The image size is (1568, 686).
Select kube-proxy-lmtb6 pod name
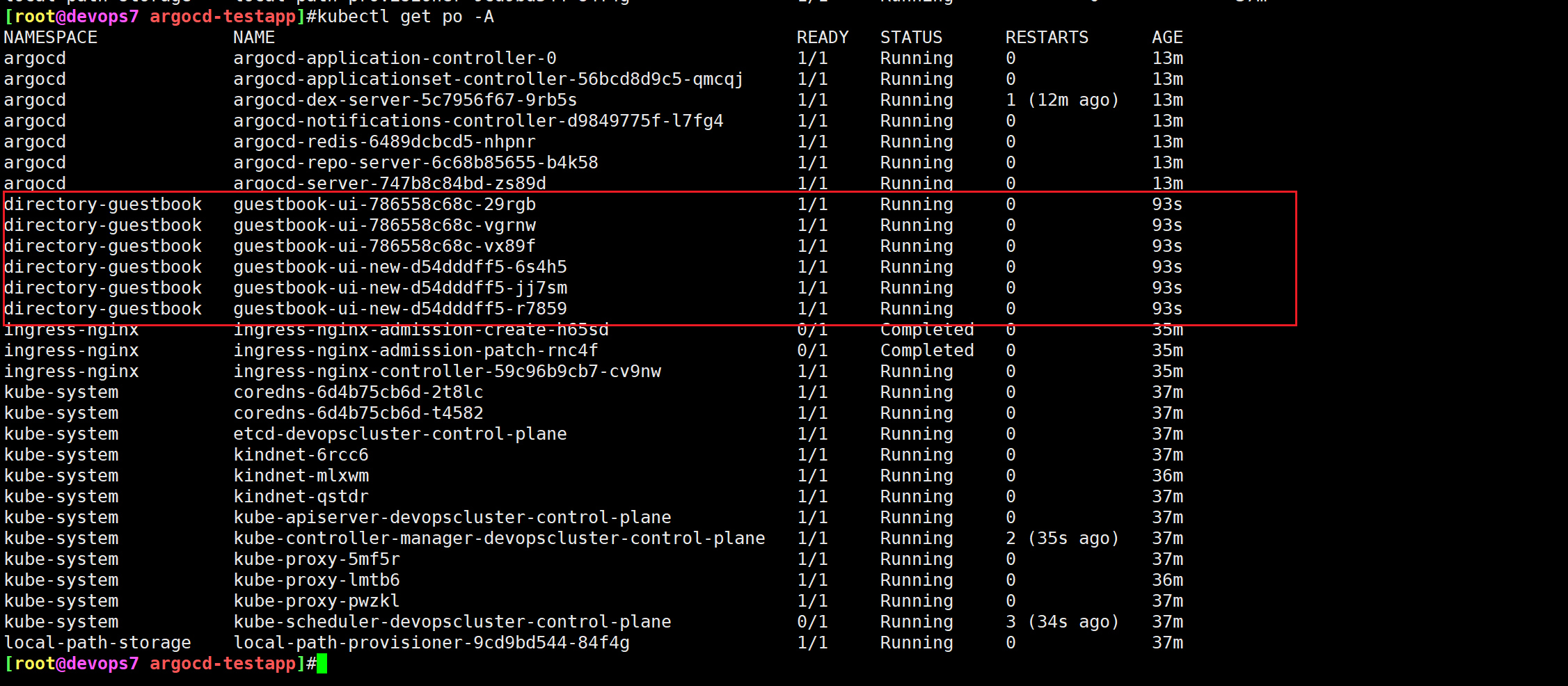(317, 580)
